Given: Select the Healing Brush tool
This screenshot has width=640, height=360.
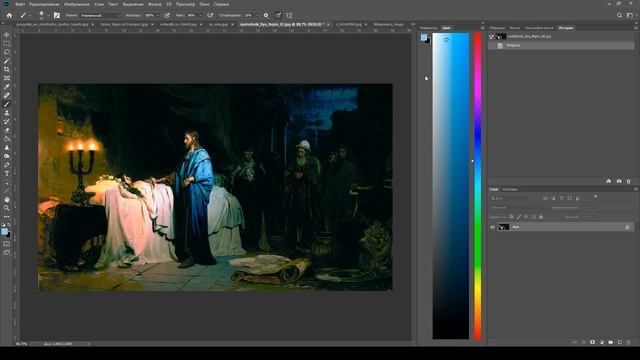Looking at the screenshot, I should (7, 95).
